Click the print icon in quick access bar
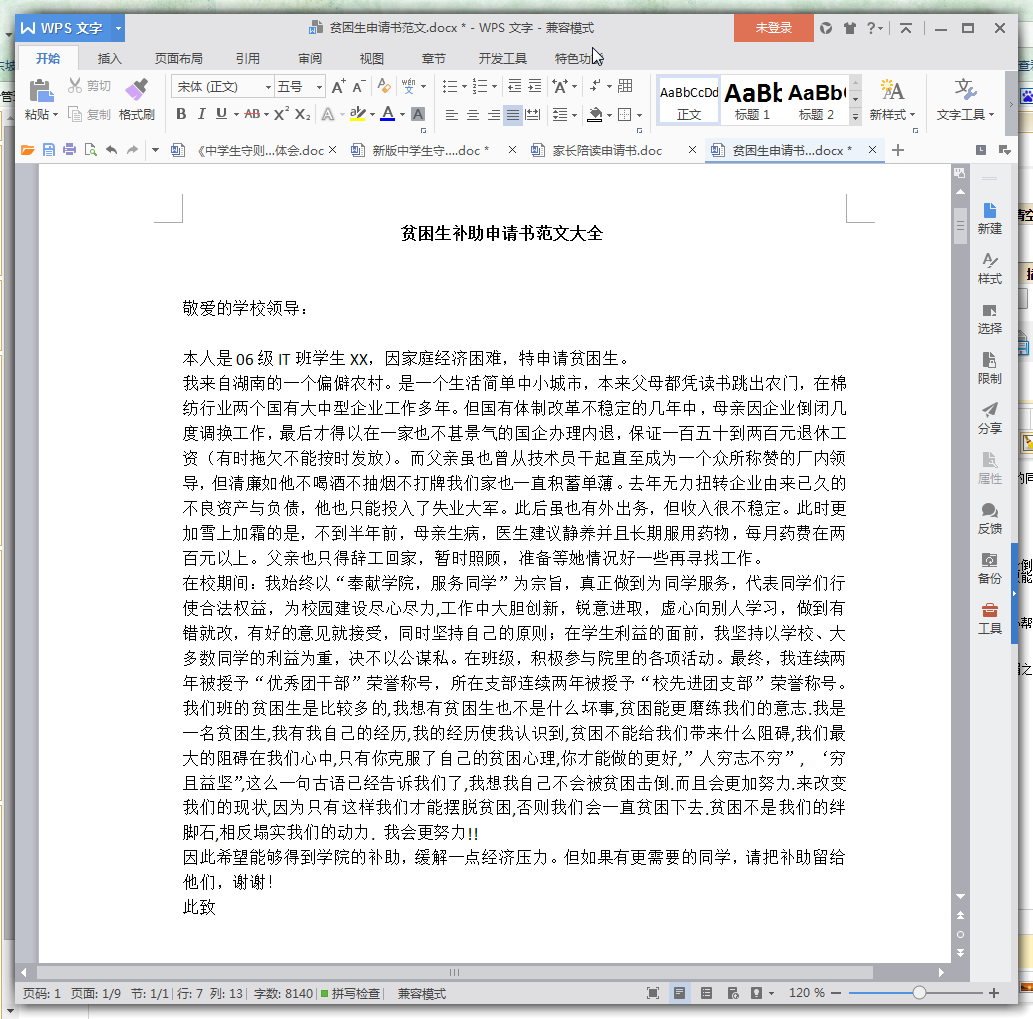The image size is (1033, 1019). 69,150
